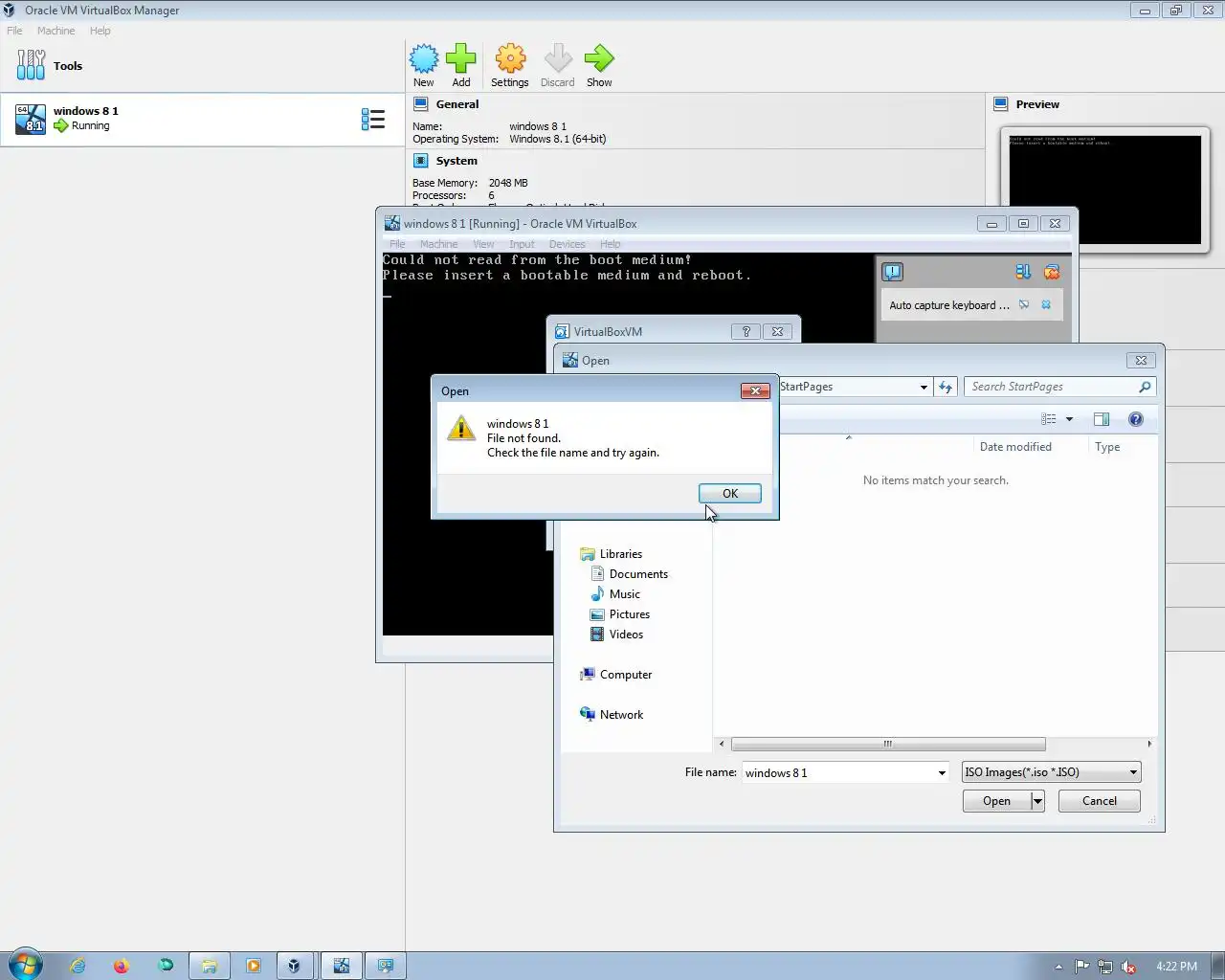Click the VM preview thumbnail
Viewport: 1225px width, 980px height.
click(x=1104, y=189)
